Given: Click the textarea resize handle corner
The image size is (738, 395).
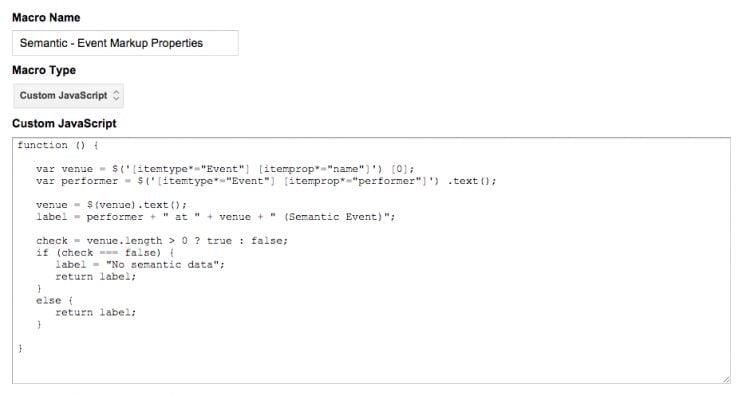Looking at the screenshot, I should coord(726,379).
